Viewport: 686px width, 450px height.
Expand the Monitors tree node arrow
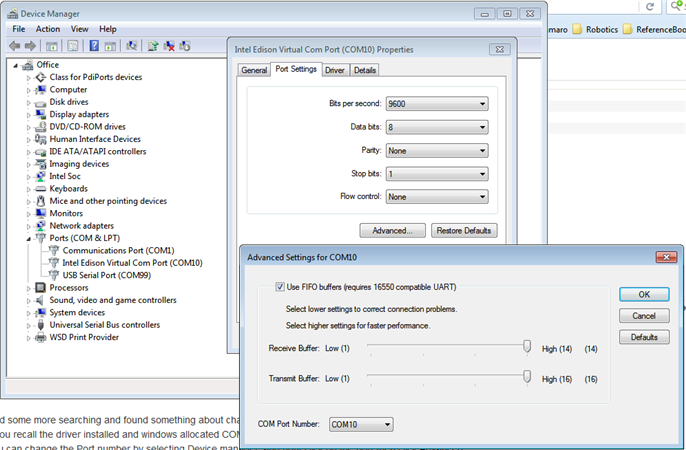tap(28, 214)
